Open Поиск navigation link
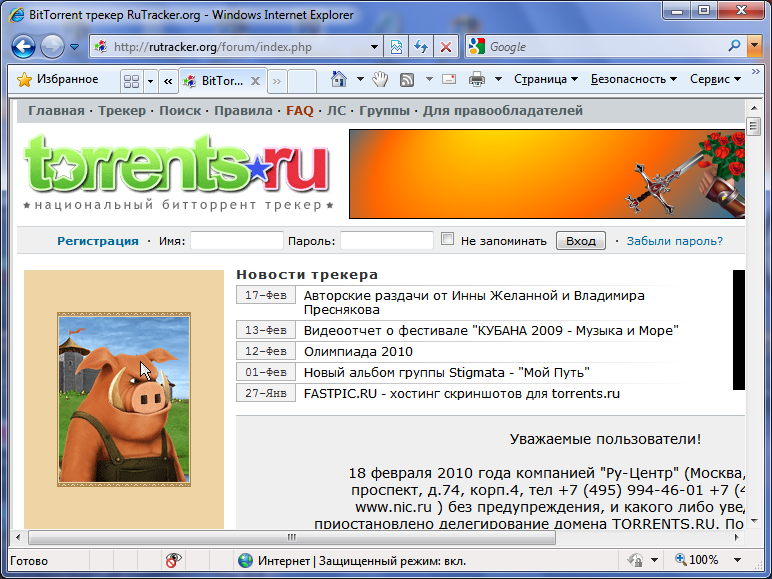Screen dimensions: 772x579 point(180,110)
